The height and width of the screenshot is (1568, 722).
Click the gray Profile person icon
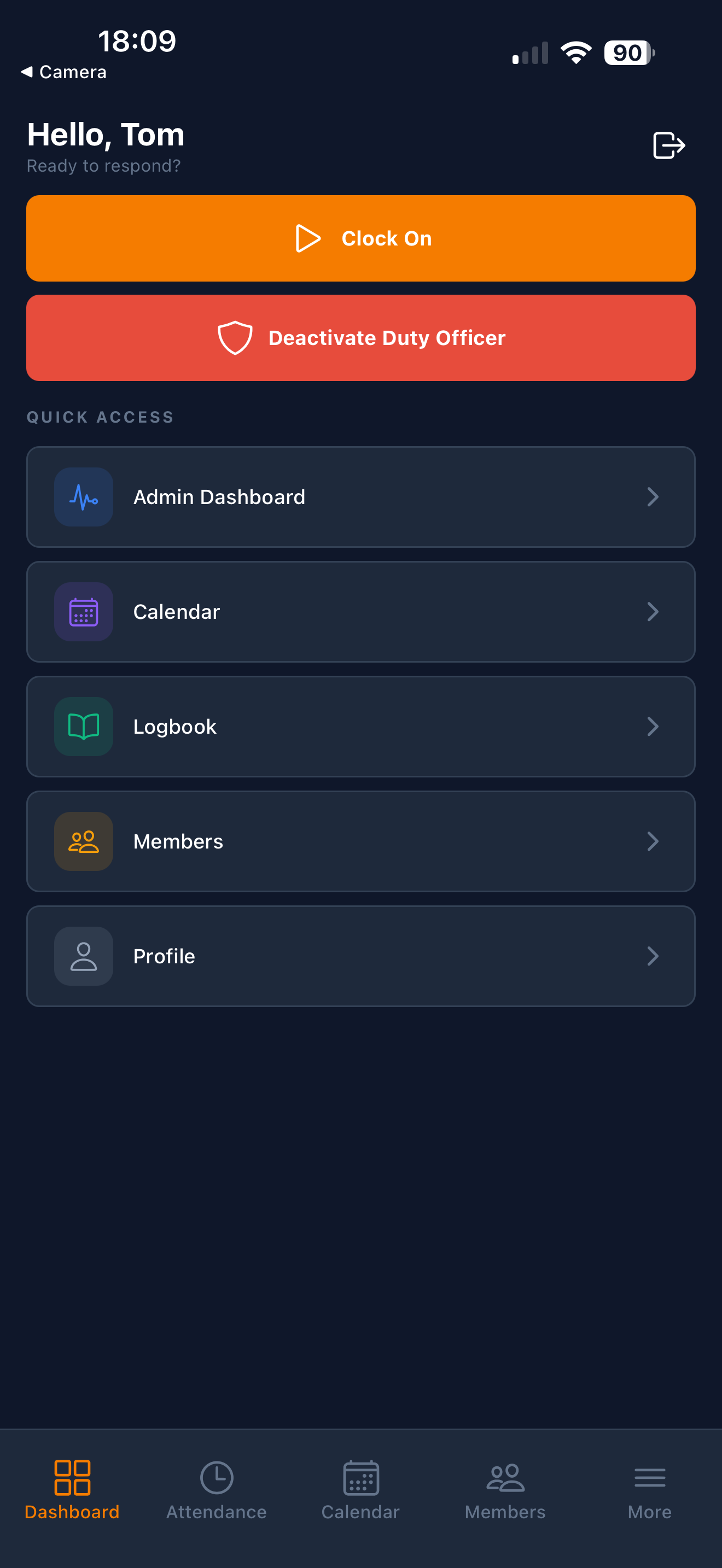[x=83, y=956]
